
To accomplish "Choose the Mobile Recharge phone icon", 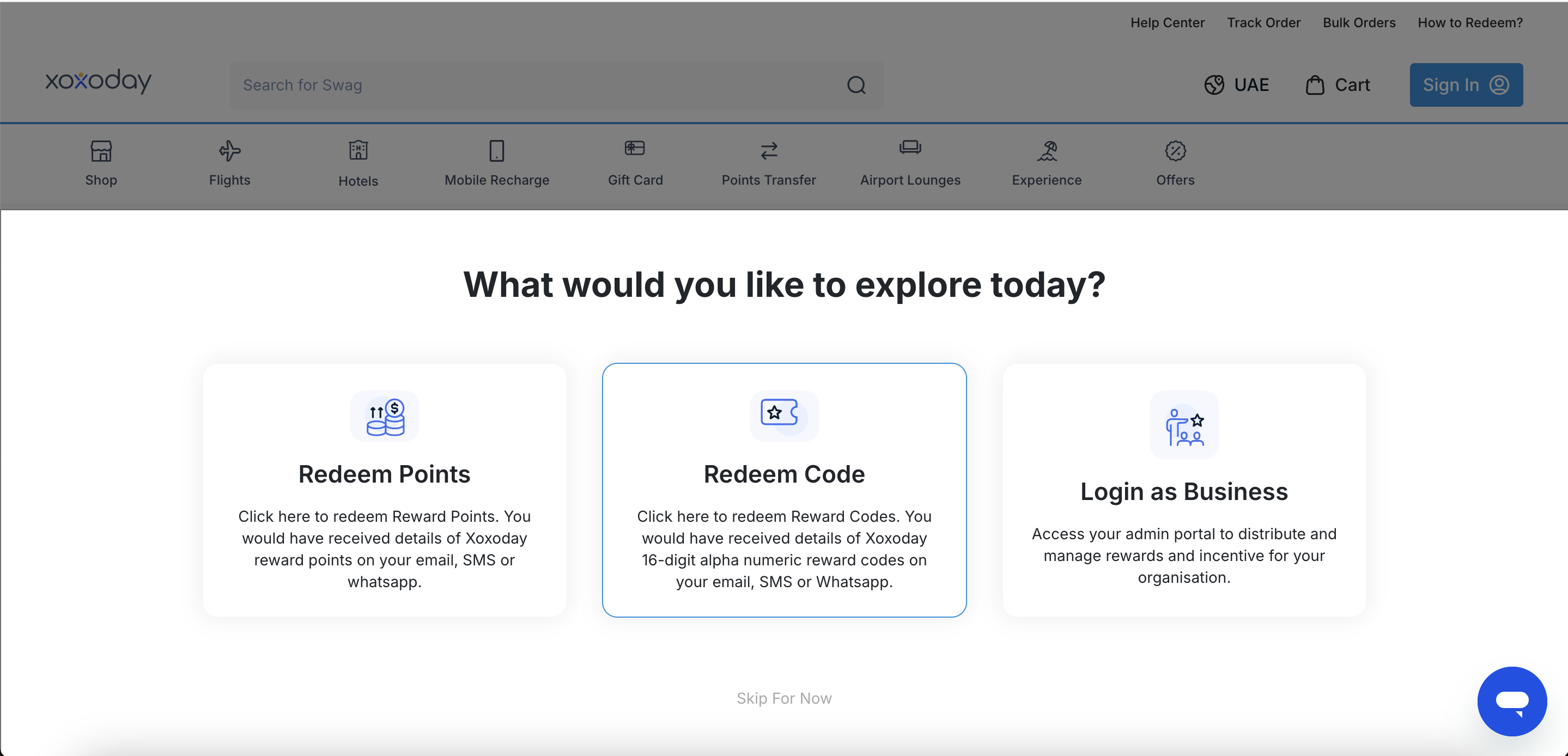I will pyautogui.click(x=497, y=151).
